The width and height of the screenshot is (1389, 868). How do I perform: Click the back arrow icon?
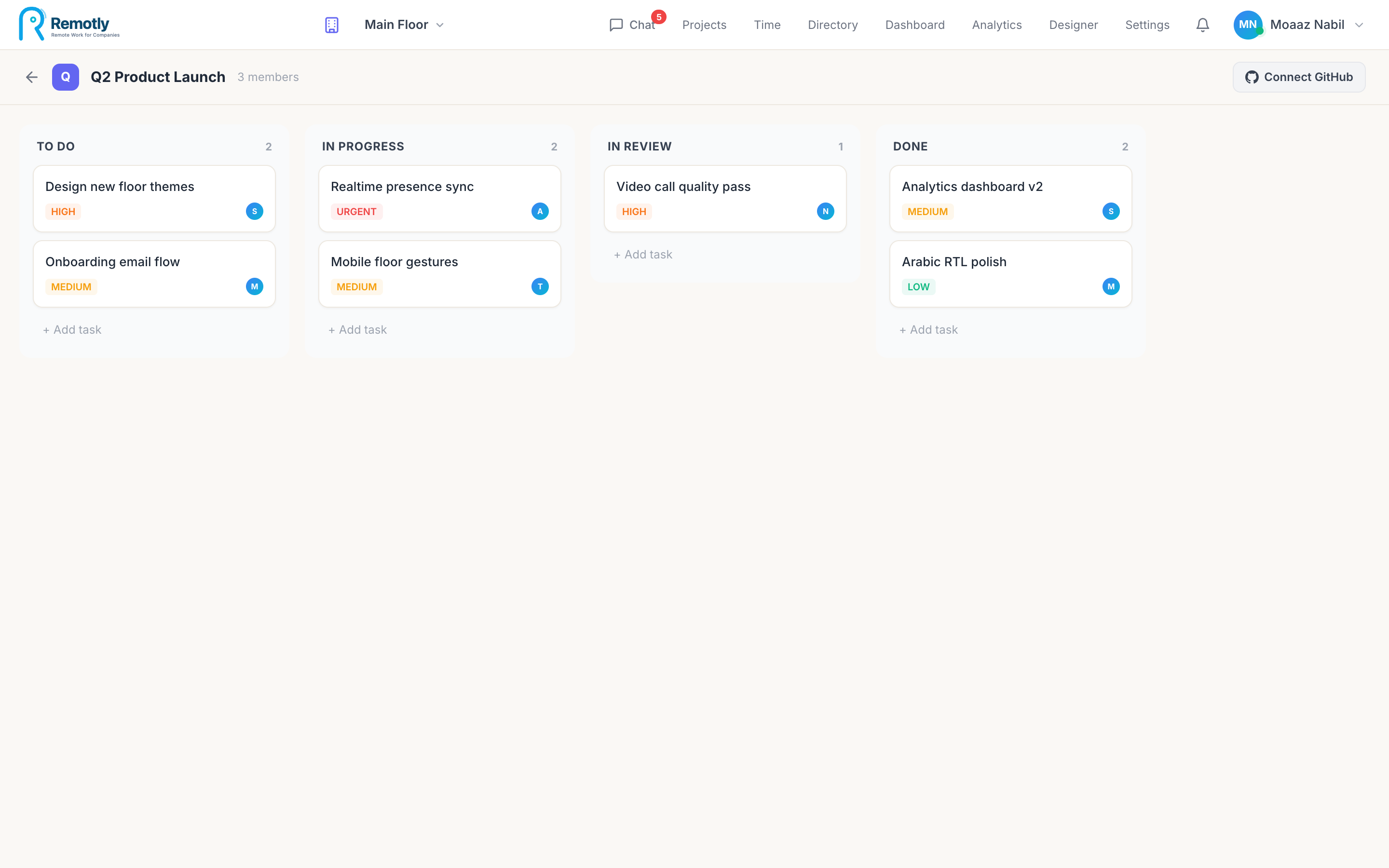tap(31, 77)
